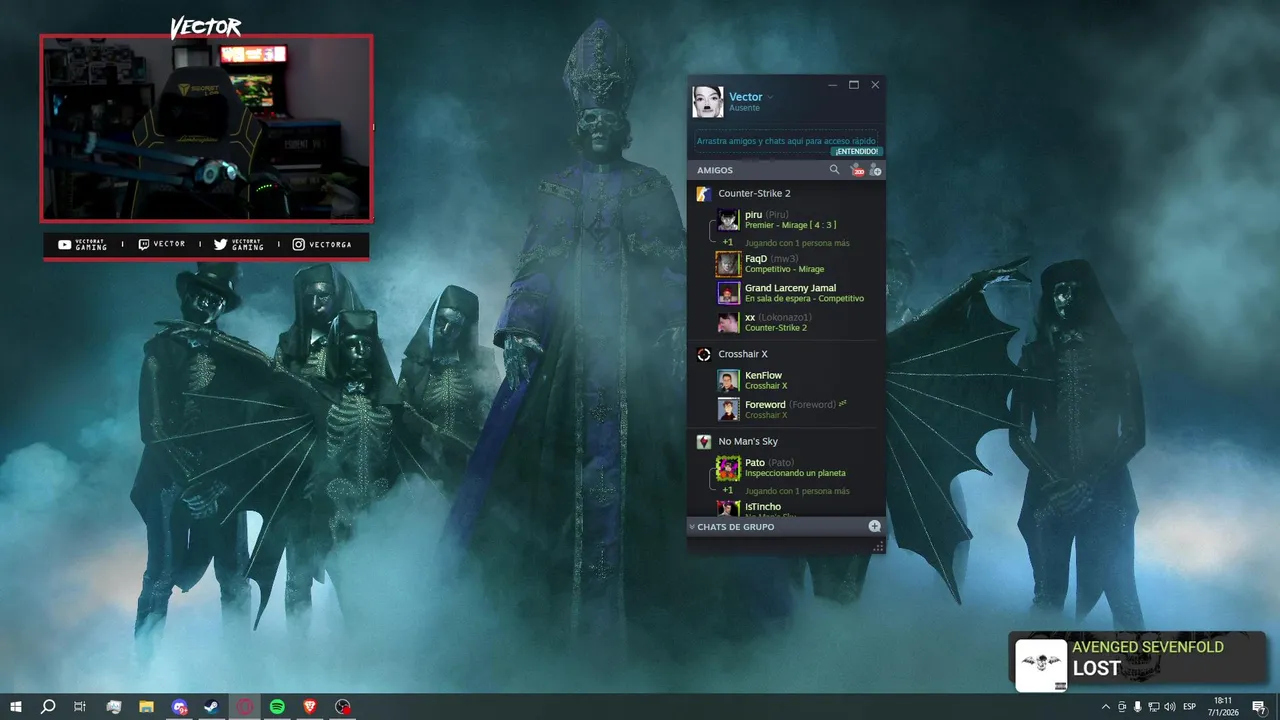Click the AMIGOS section header
The width and height of the screenshot is (1280, 720).
[x=715, y=170]
